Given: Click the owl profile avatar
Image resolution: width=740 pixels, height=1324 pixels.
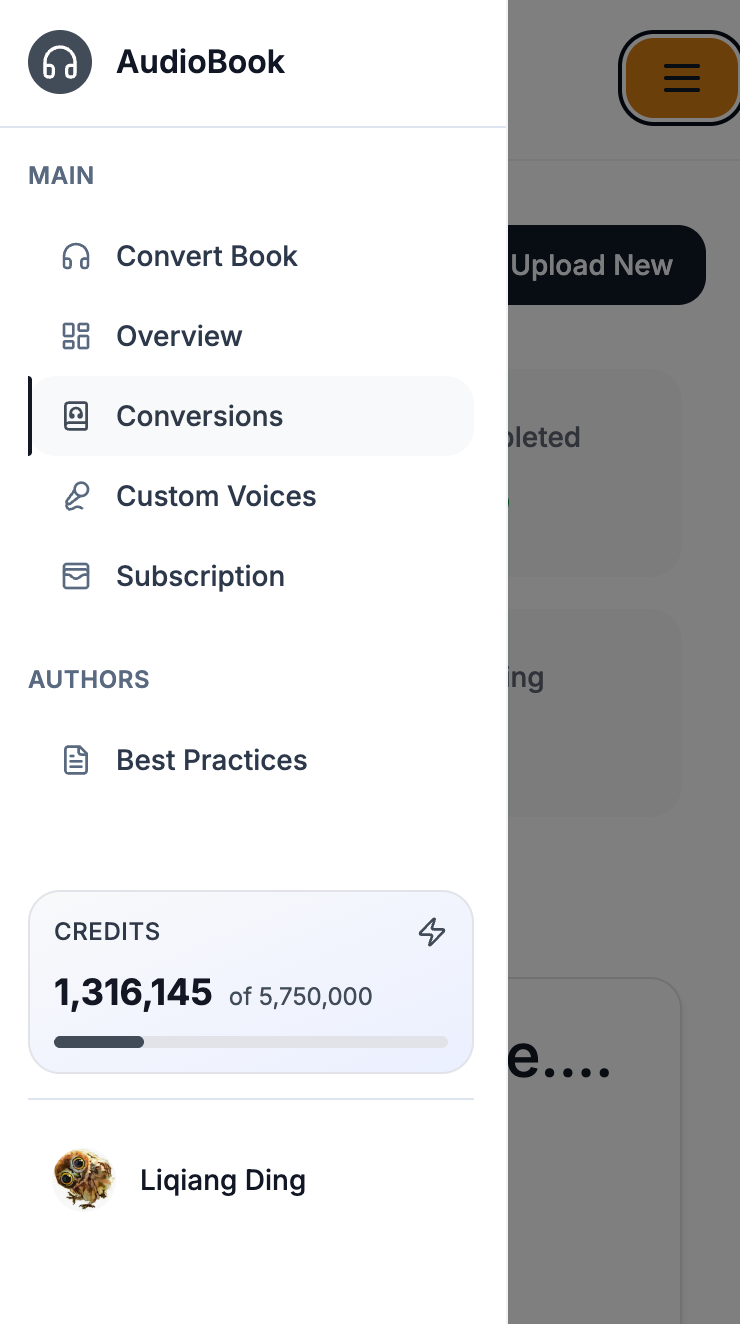Looking at the screenshot, I should pyautogui.click(x=84, y=1180).
